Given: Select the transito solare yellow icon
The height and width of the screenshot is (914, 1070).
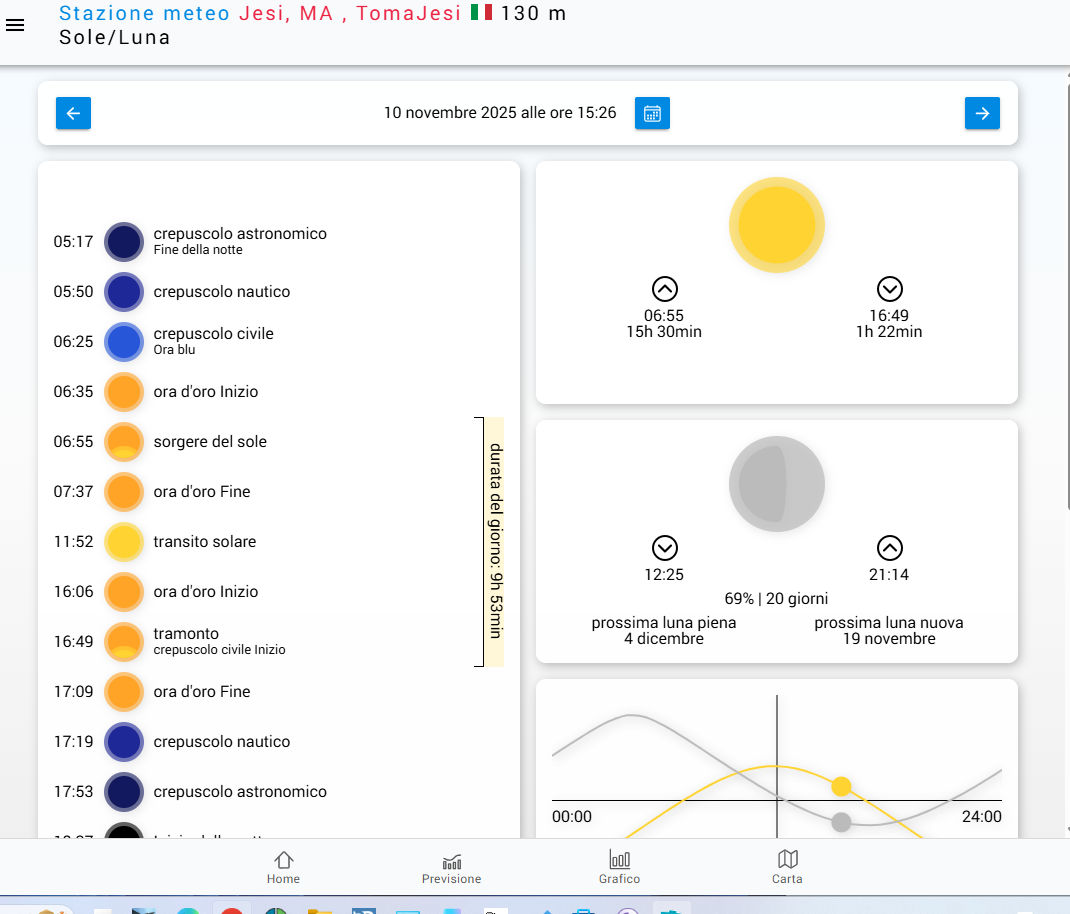Looking at the screenshot, I should tap(124, 542).
